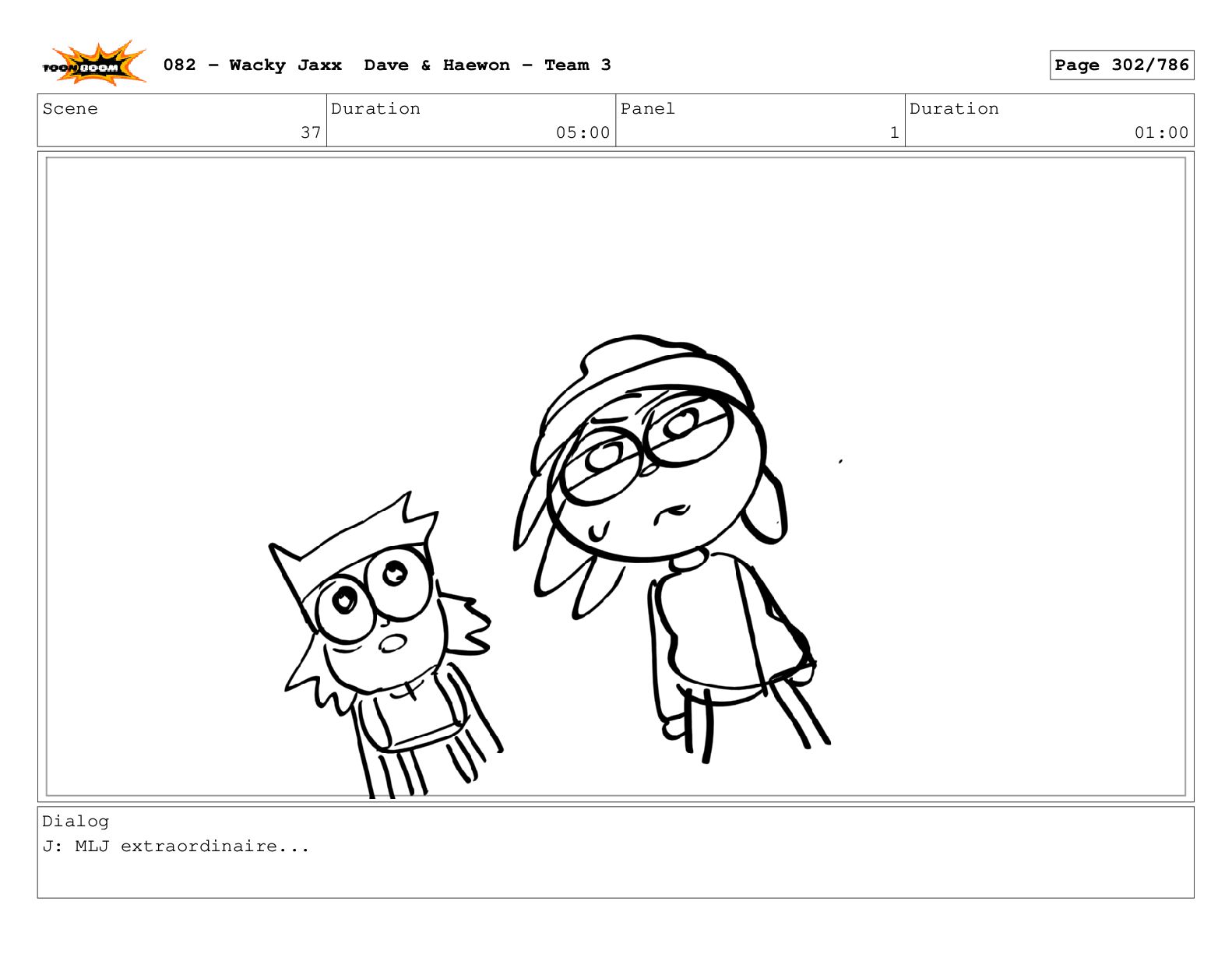
Task: Select the title text '082 – Wacky Jaxx Dave & Haewon – Team 3'
Action: (387, 65)
